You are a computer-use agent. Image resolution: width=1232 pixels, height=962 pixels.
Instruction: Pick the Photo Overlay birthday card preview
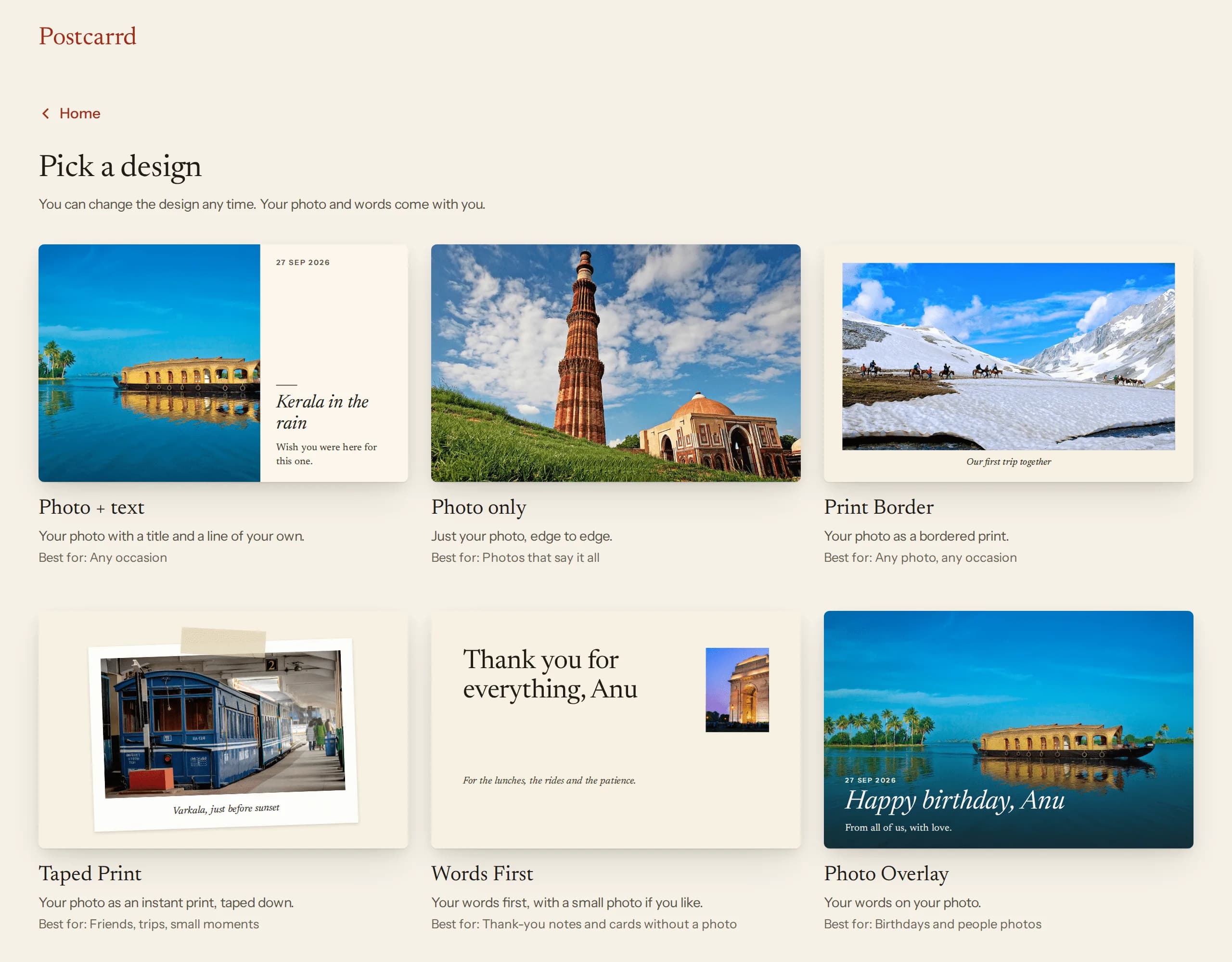click(x=1008, y=729)
